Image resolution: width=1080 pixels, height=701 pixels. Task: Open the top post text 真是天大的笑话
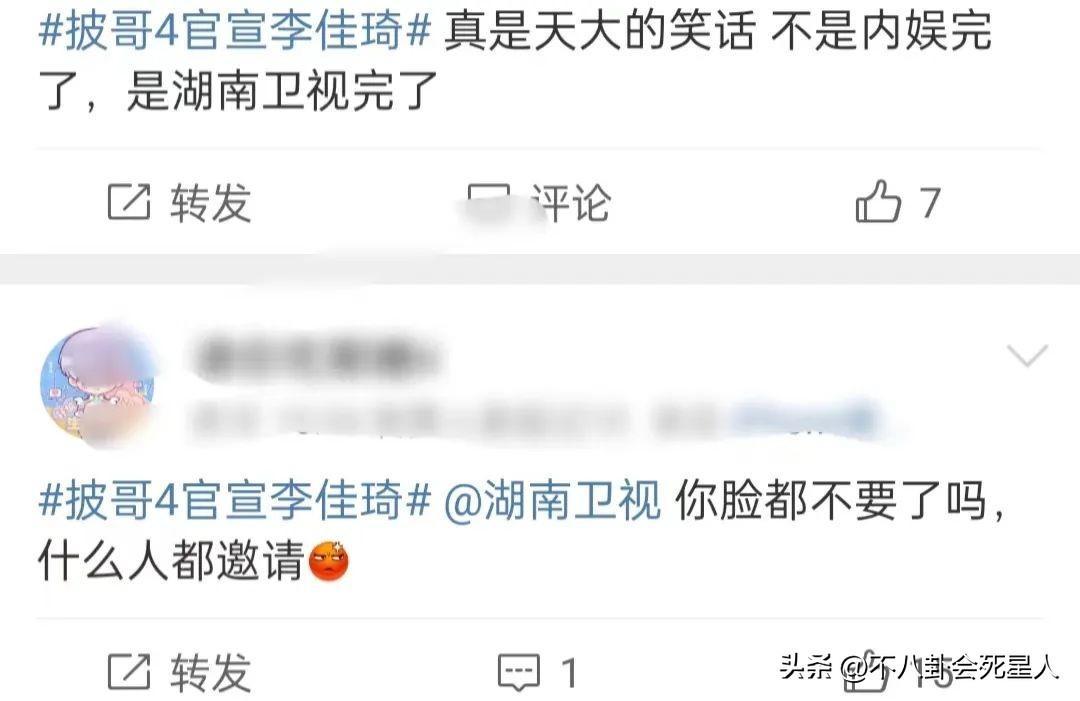click(x=600, y=32)
